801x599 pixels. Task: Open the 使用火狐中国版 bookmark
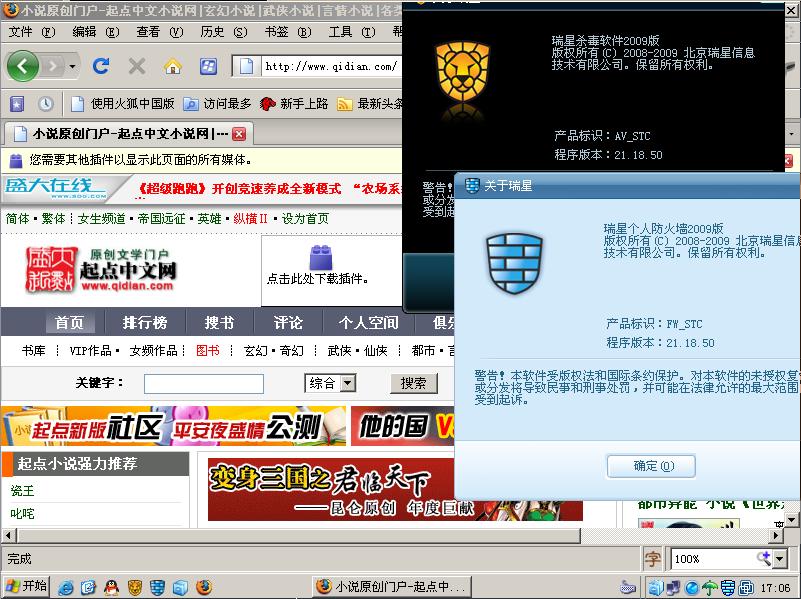123,104
